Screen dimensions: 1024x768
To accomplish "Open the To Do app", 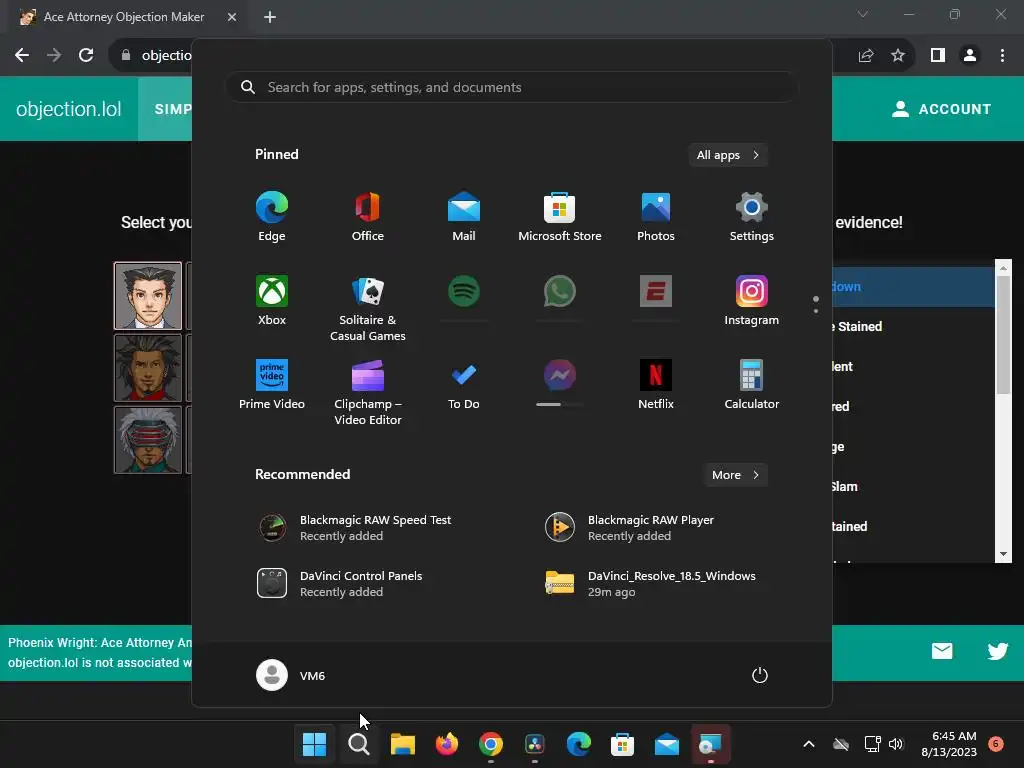I will (x=464, y=385).
